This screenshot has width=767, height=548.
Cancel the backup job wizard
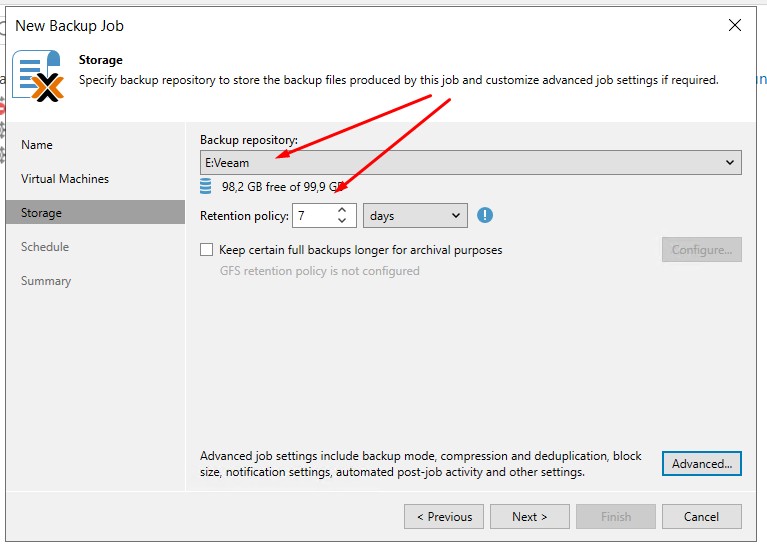(701, 517)
